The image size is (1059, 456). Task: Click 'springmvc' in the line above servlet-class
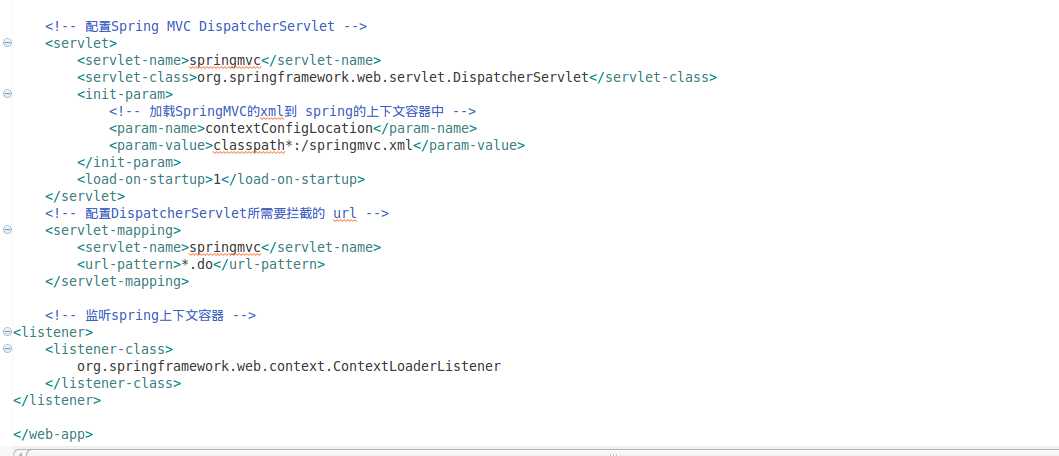point(225,60)
